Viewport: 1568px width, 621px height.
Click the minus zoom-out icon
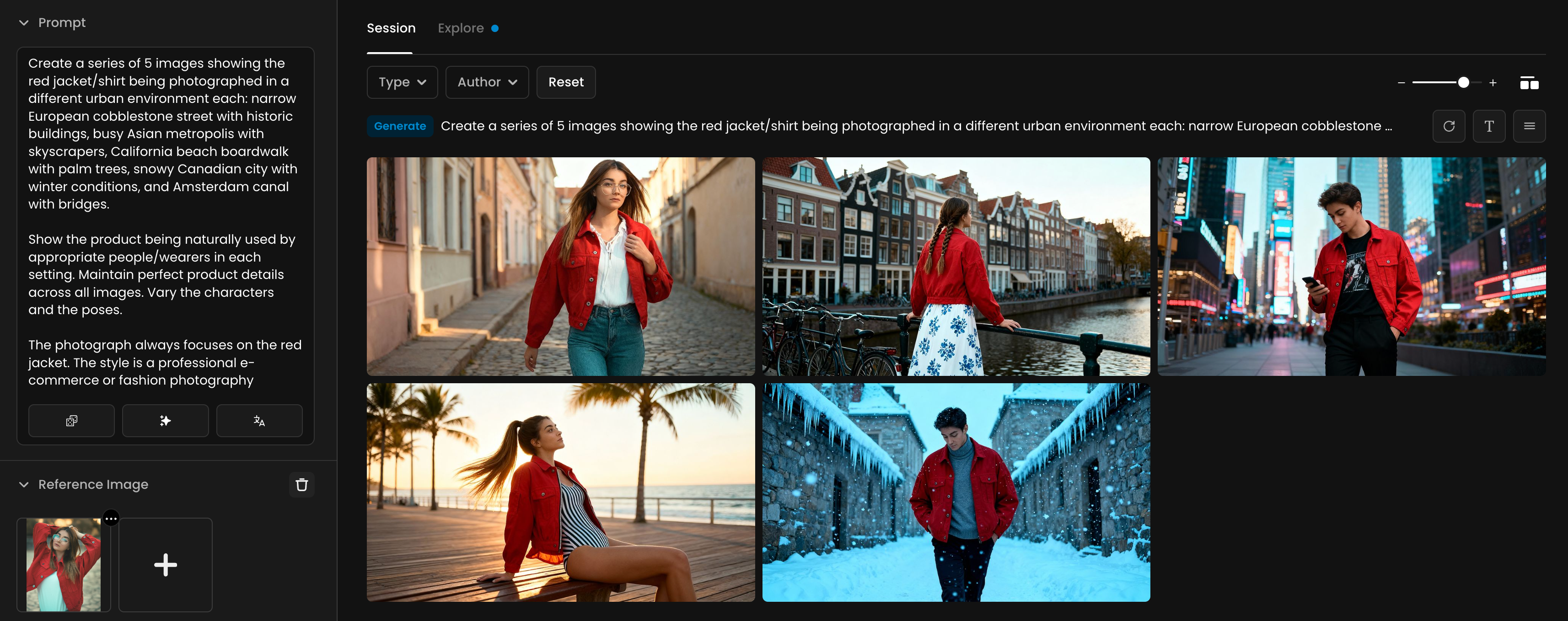pyautogui.click(x=1401, y=83)
